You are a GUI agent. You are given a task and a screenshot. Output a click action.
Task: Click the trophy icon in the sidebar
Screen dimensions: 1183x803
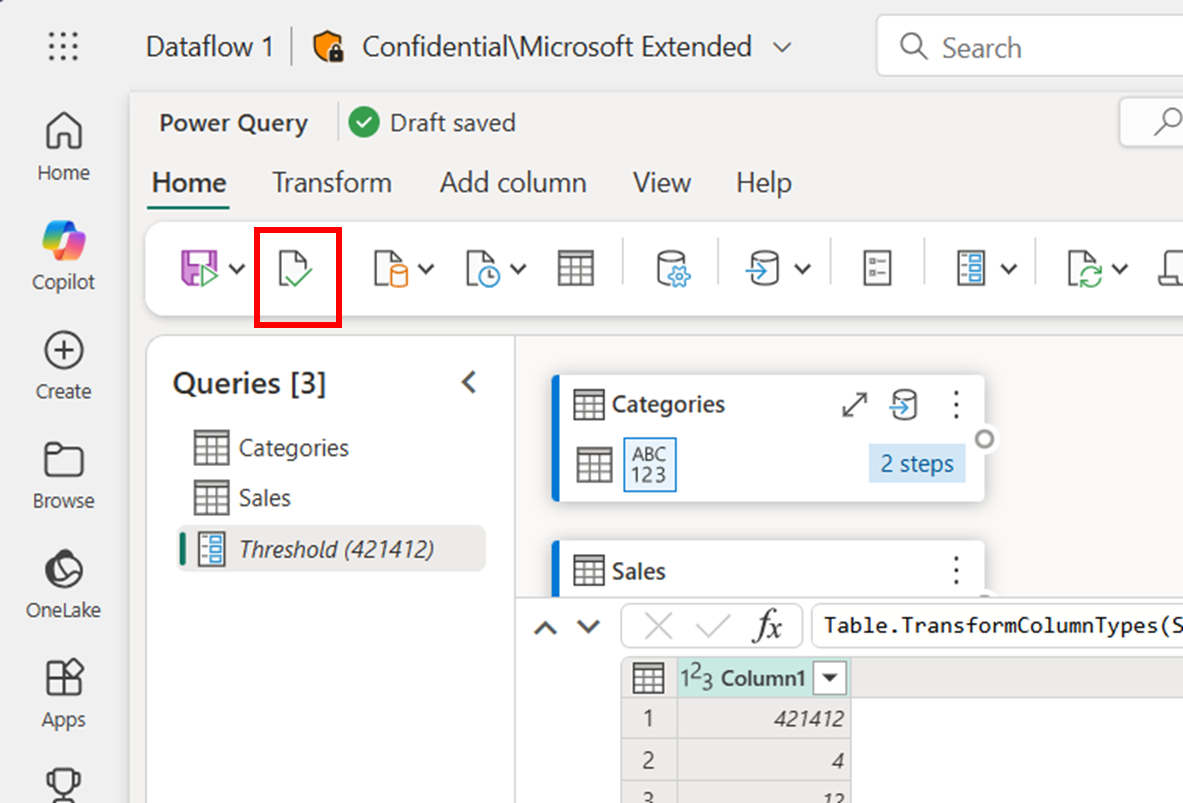tap(63, 785)
